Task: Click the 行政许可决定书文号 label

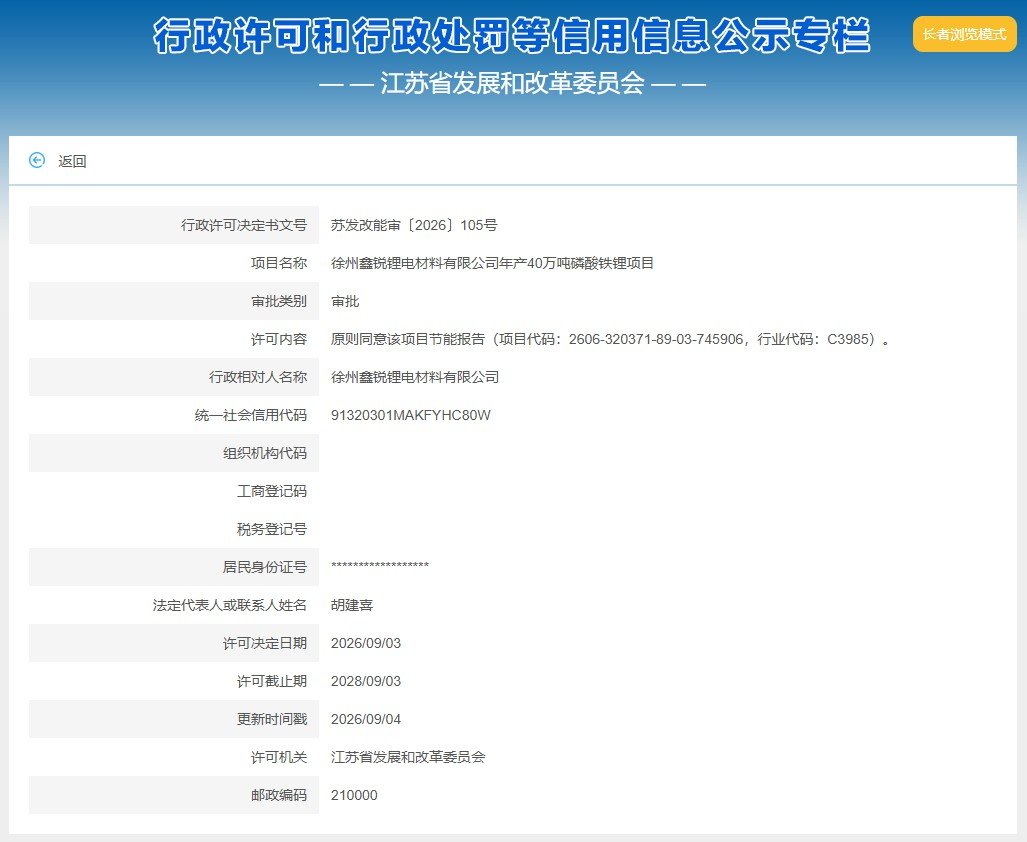Action: pyautogui.click(x=244, y=225)
